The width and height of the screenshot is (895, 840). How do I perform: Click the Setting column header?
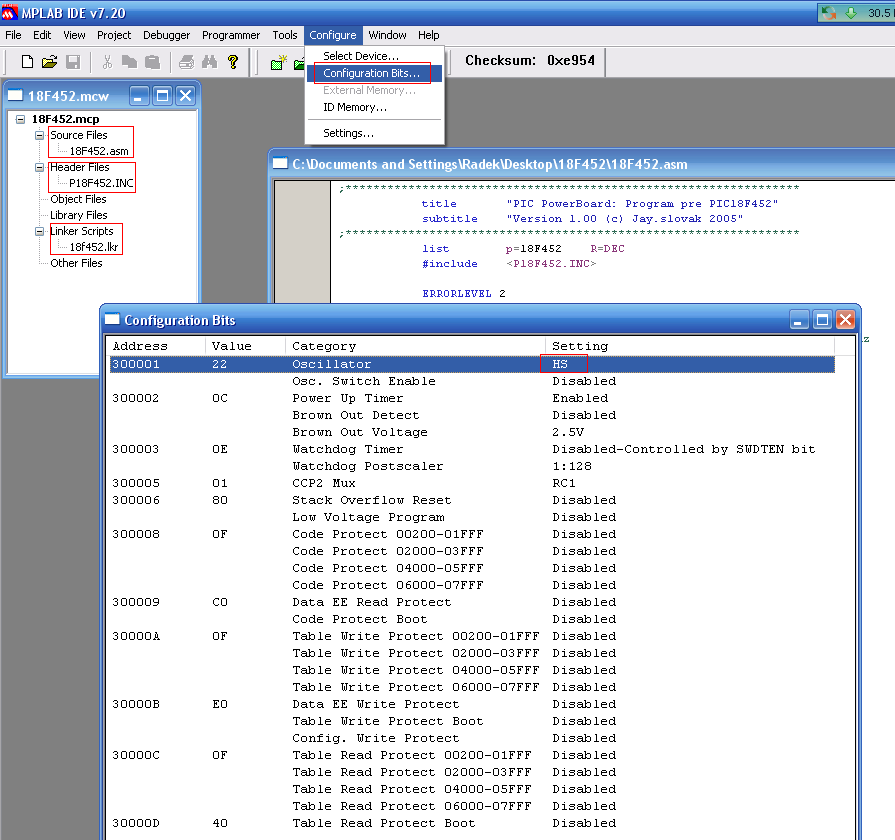click(x=690, y=346)
